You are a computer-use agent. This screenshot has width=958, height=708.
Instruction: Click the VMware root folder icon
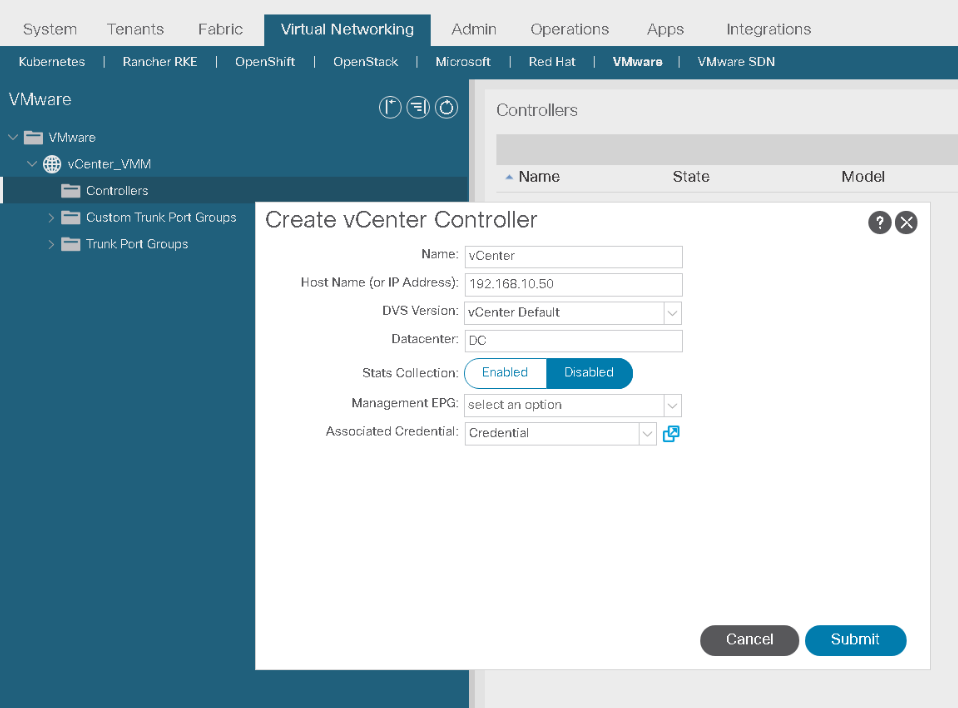point(33,137)
